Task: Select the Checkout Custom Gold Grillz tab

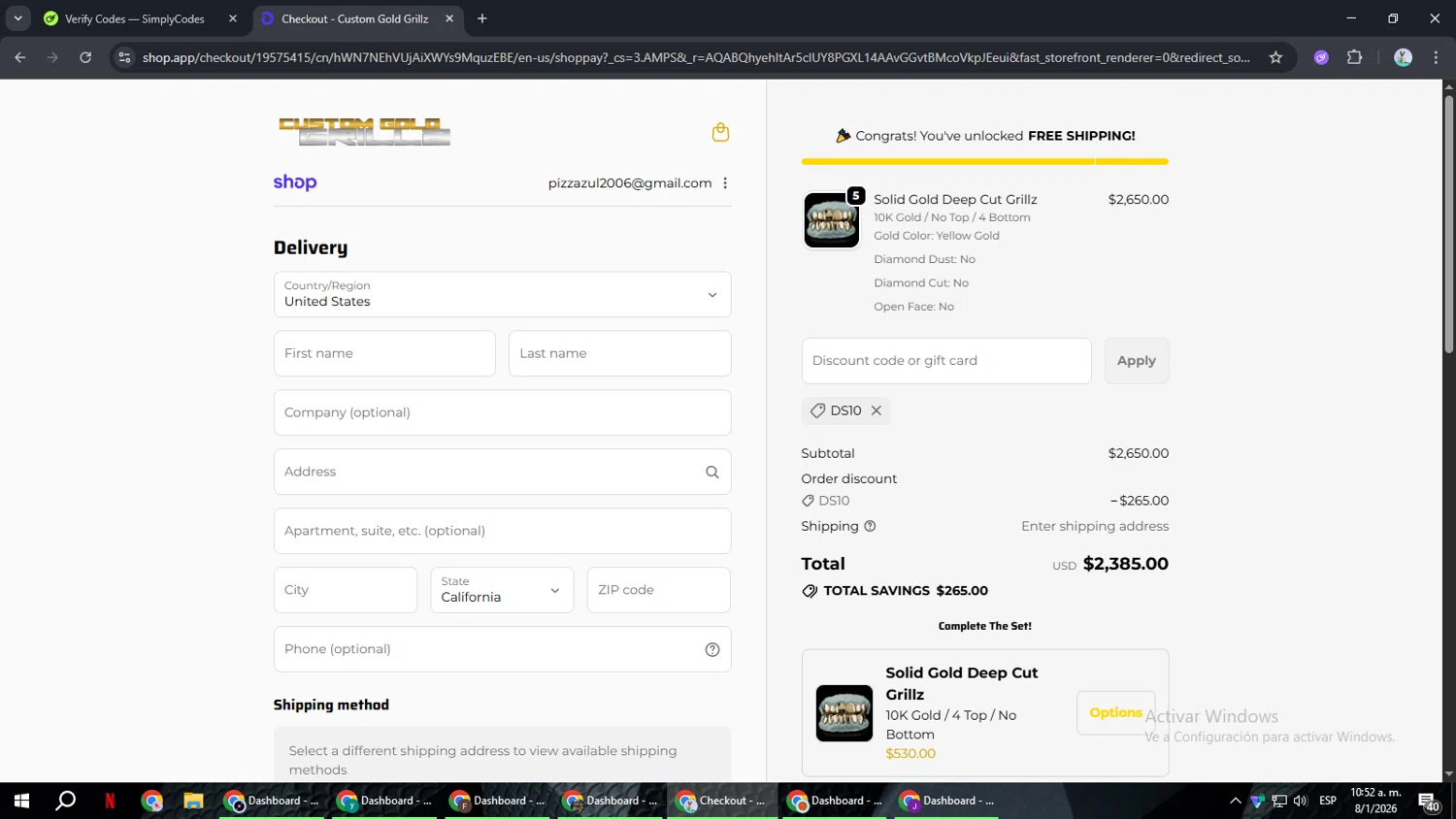Action: tap(357, 18)
